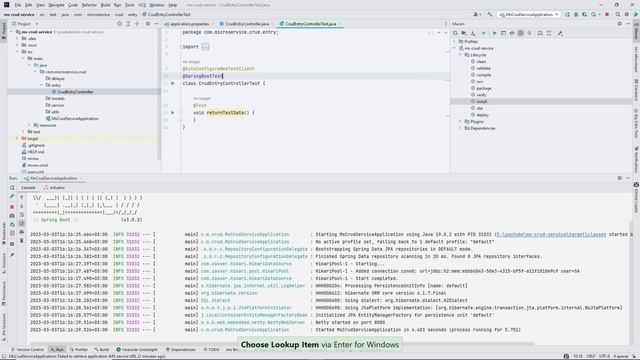Open the VCS menu
The width and height of the screenshot is (640, 360).
(x=142, y=5)
